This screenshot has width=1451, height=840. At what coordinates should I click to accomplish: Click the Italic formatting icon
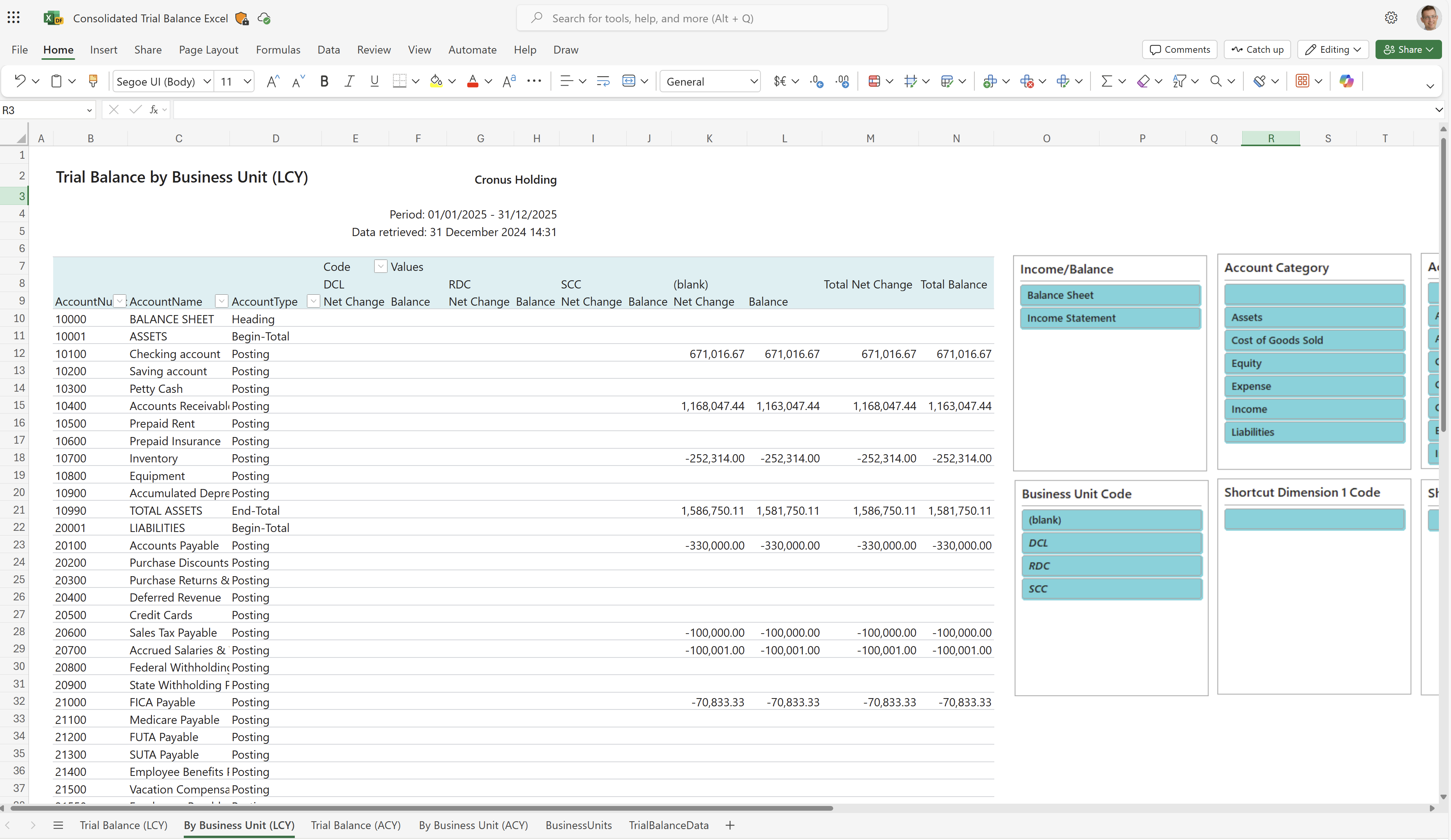[349, 81]
